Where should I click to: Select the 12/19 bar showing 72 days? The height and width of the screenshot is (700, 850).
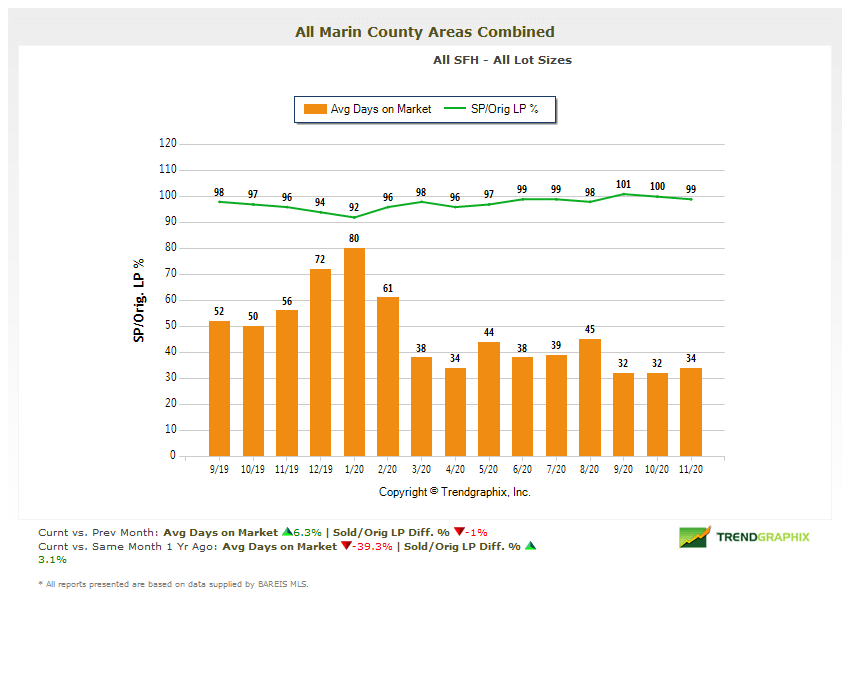click(320, 362)
